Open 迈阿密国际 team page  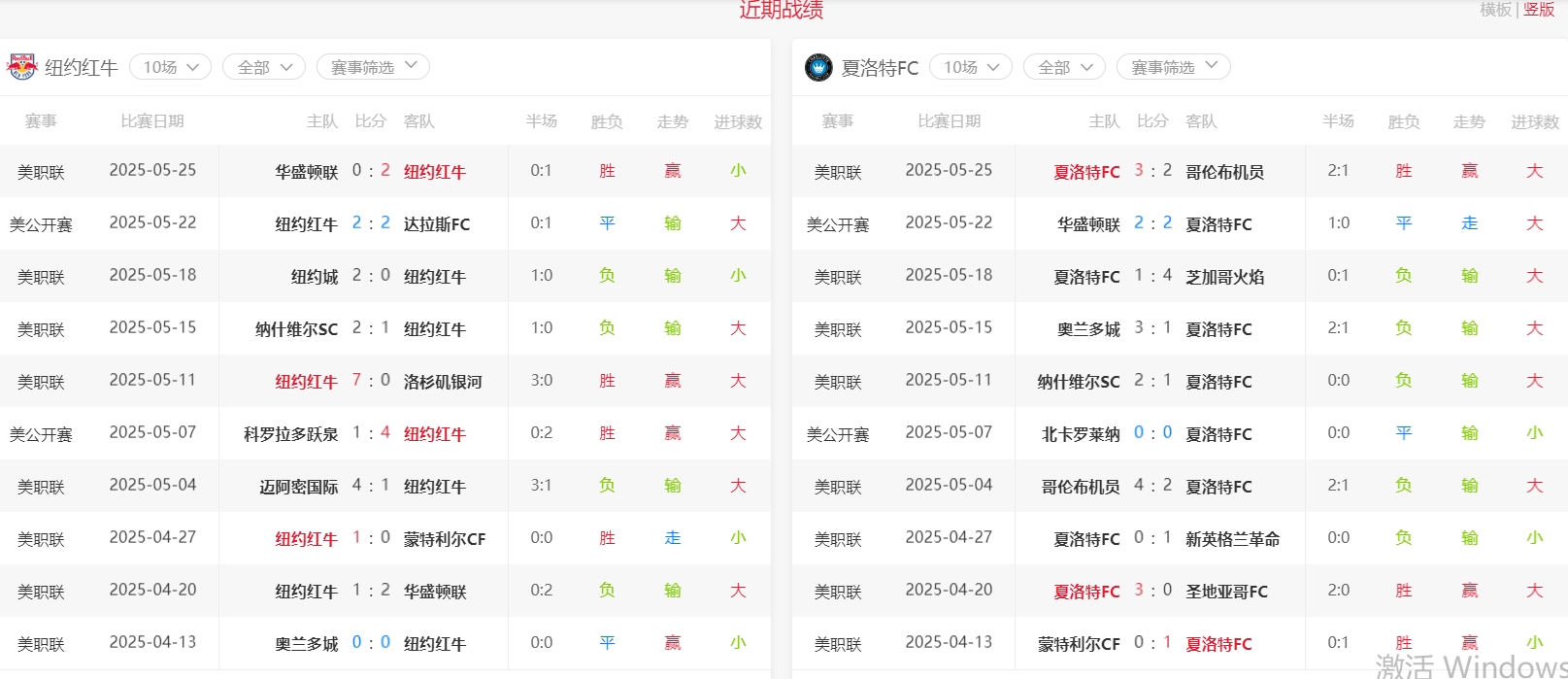(x=298, y=487)
